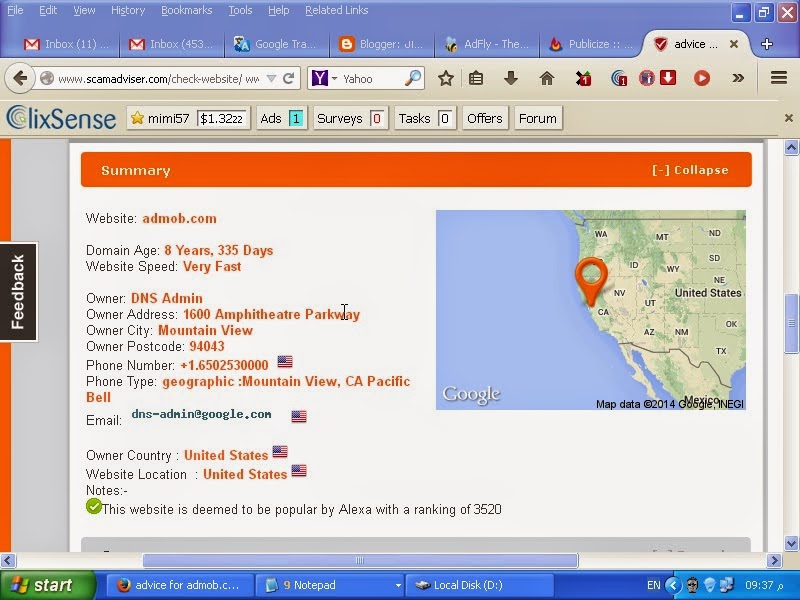The width and height of the screenshot is (800, 600).
Task: Click the ClixSense spiral toolbar extension icon
Action: 619,78
